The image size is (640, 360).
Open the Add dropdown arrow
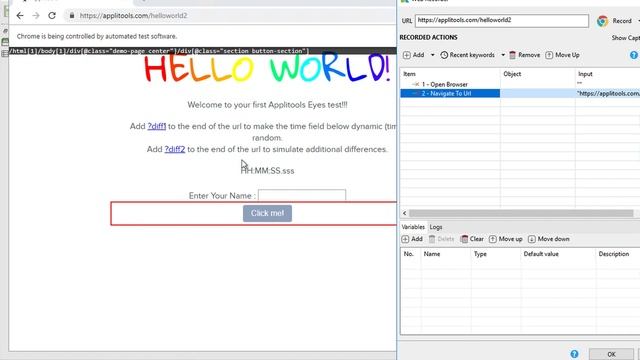tap(433, 55)
